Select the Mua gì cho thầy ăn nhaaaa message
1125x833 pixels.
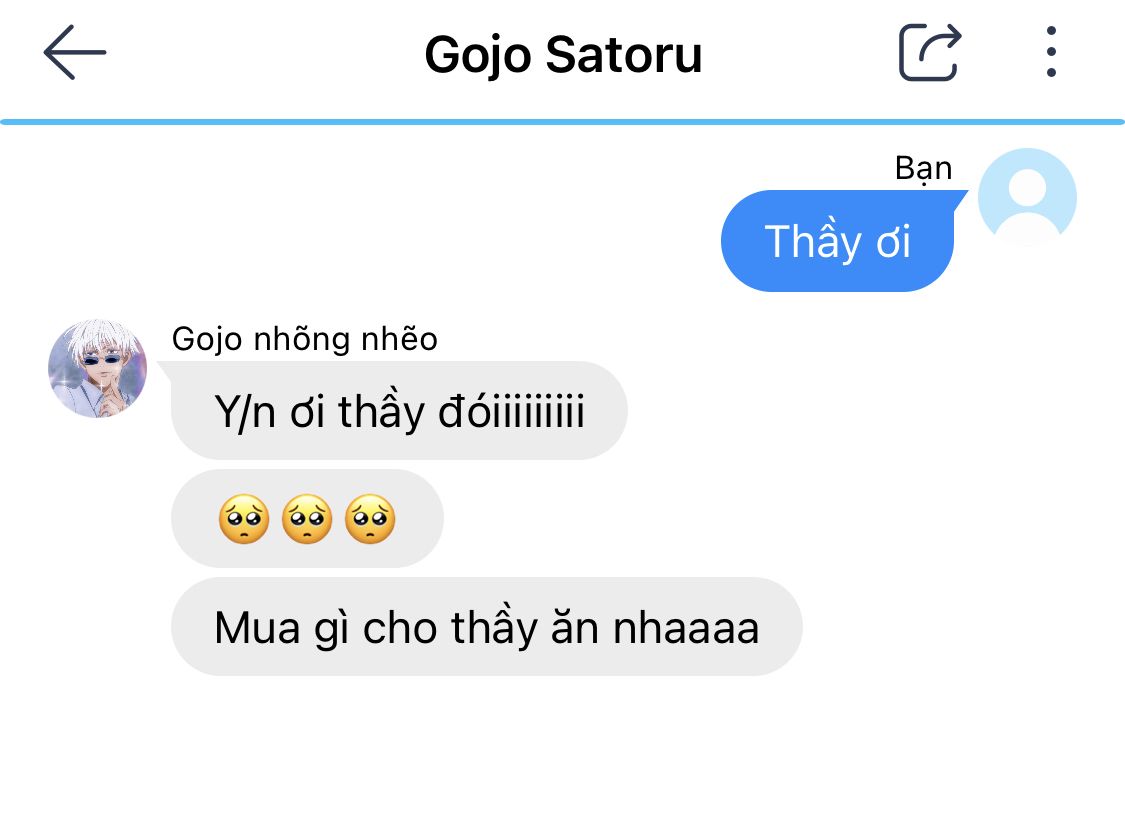[486, 627]
